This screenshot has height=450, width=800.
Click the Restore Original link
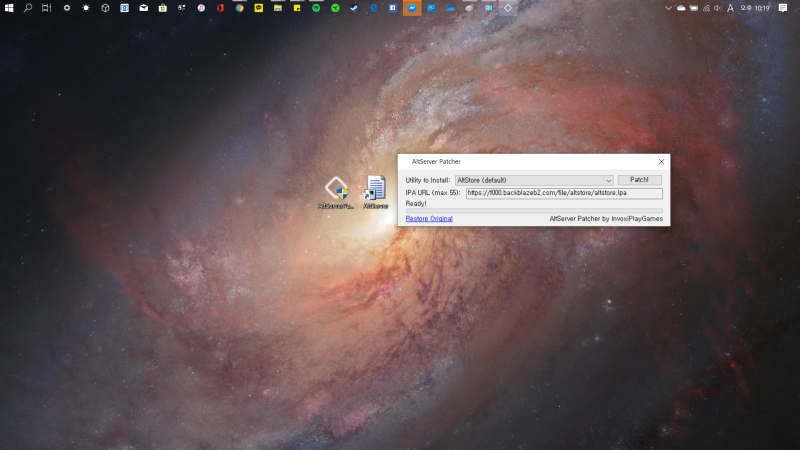tap(429, 219)
